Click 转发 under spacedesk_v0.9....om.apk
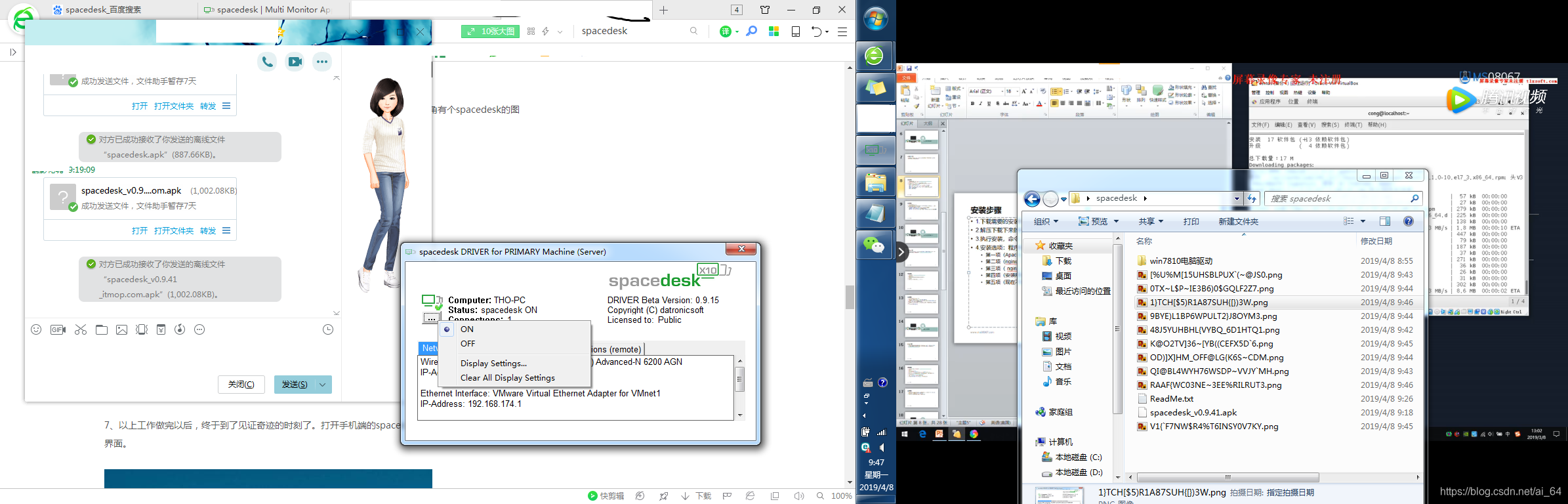The image size is (1568, 504). click(208, 231)
